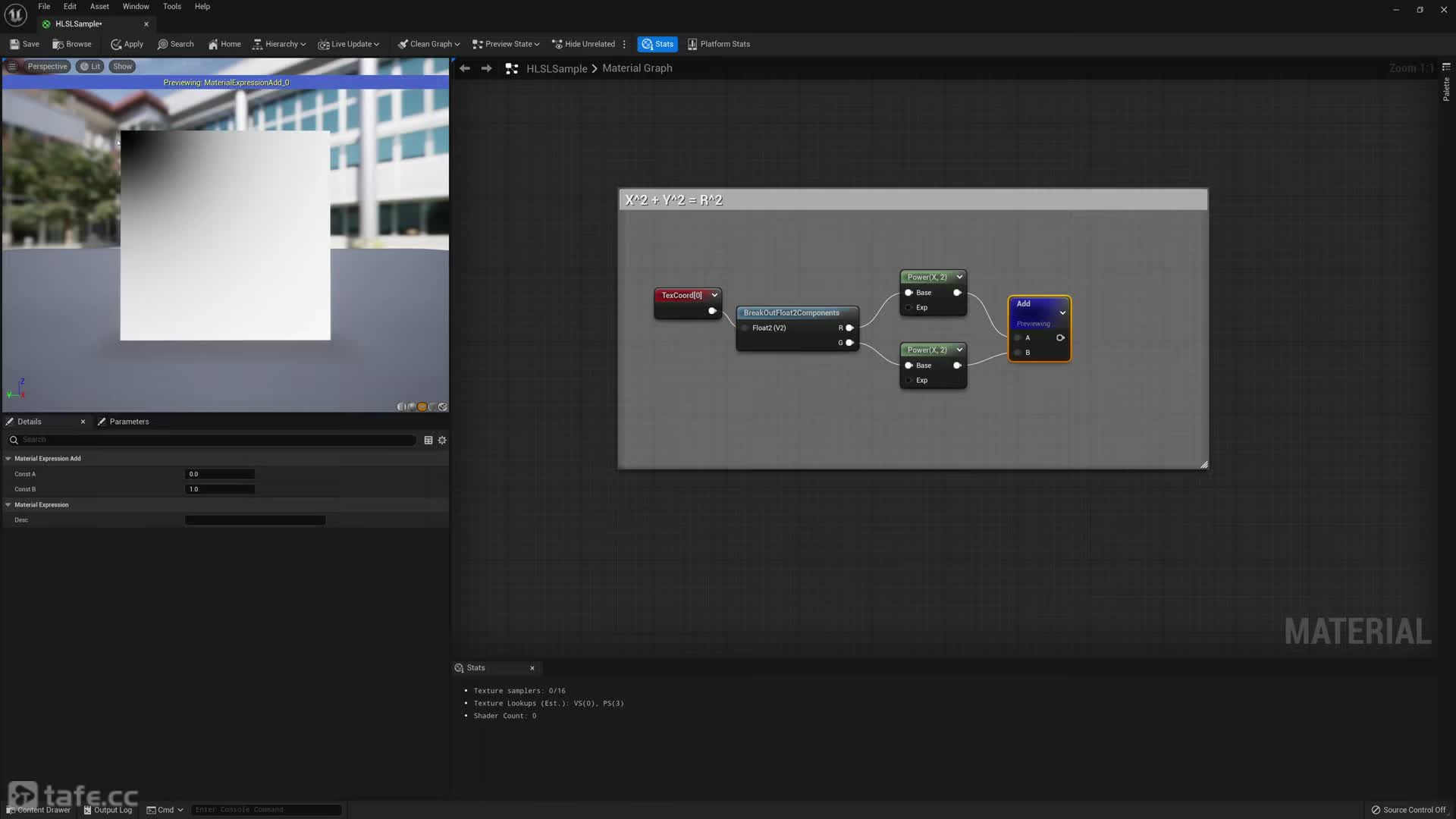Viewport: 1456px width, 819px height.
Task: Open viewport hamburger options menu
Action: point(11,67)
